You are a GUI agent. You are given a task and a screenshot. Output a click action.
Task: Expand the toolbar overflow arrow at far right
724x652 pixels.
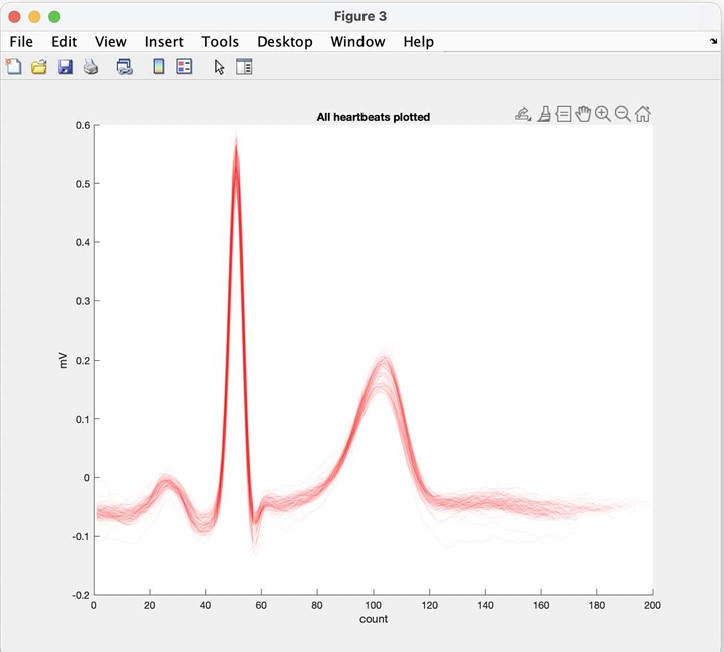coord(714,42)
